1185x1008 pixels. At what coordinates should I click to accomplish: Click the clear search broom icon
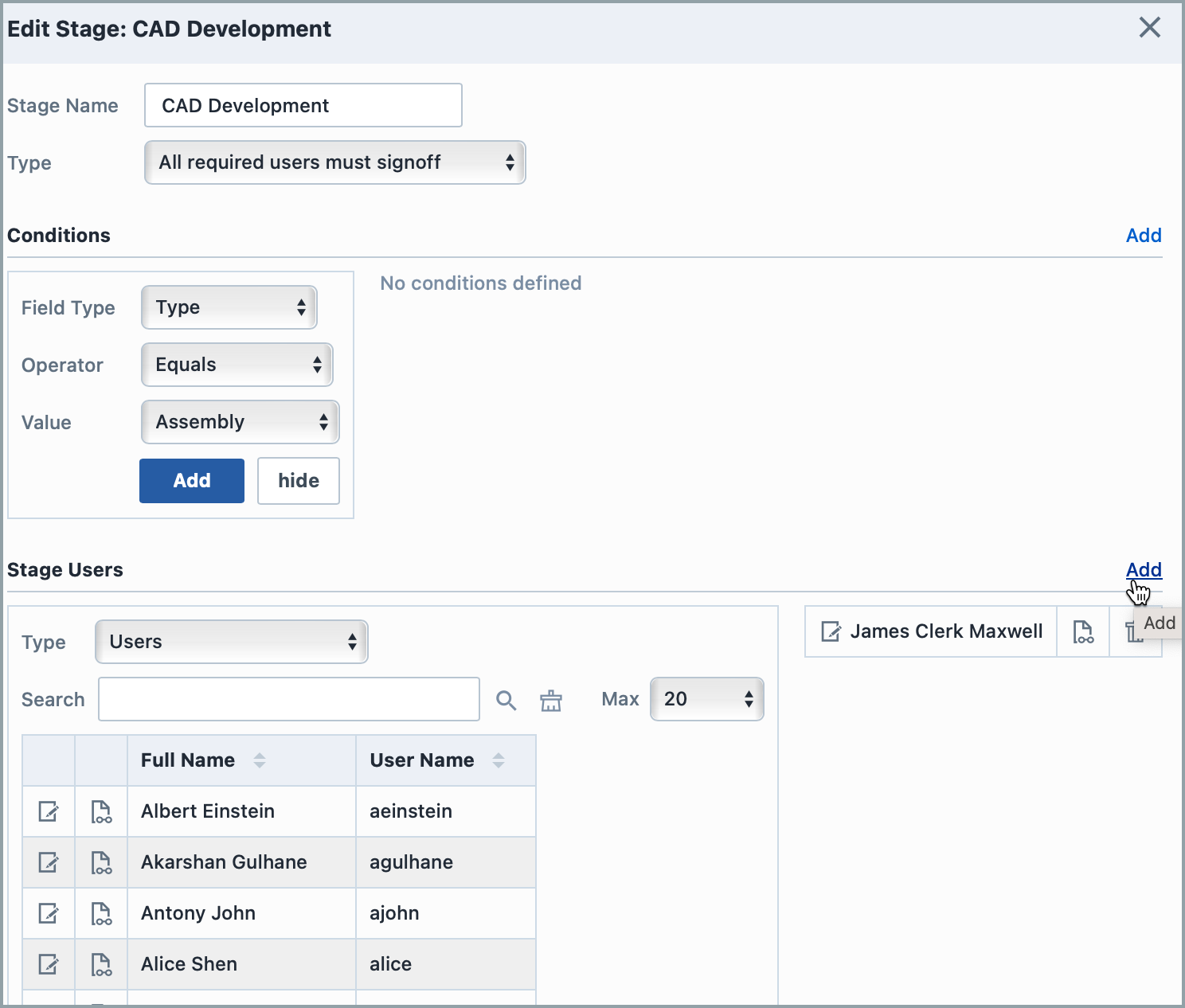[x=551, y=700]
